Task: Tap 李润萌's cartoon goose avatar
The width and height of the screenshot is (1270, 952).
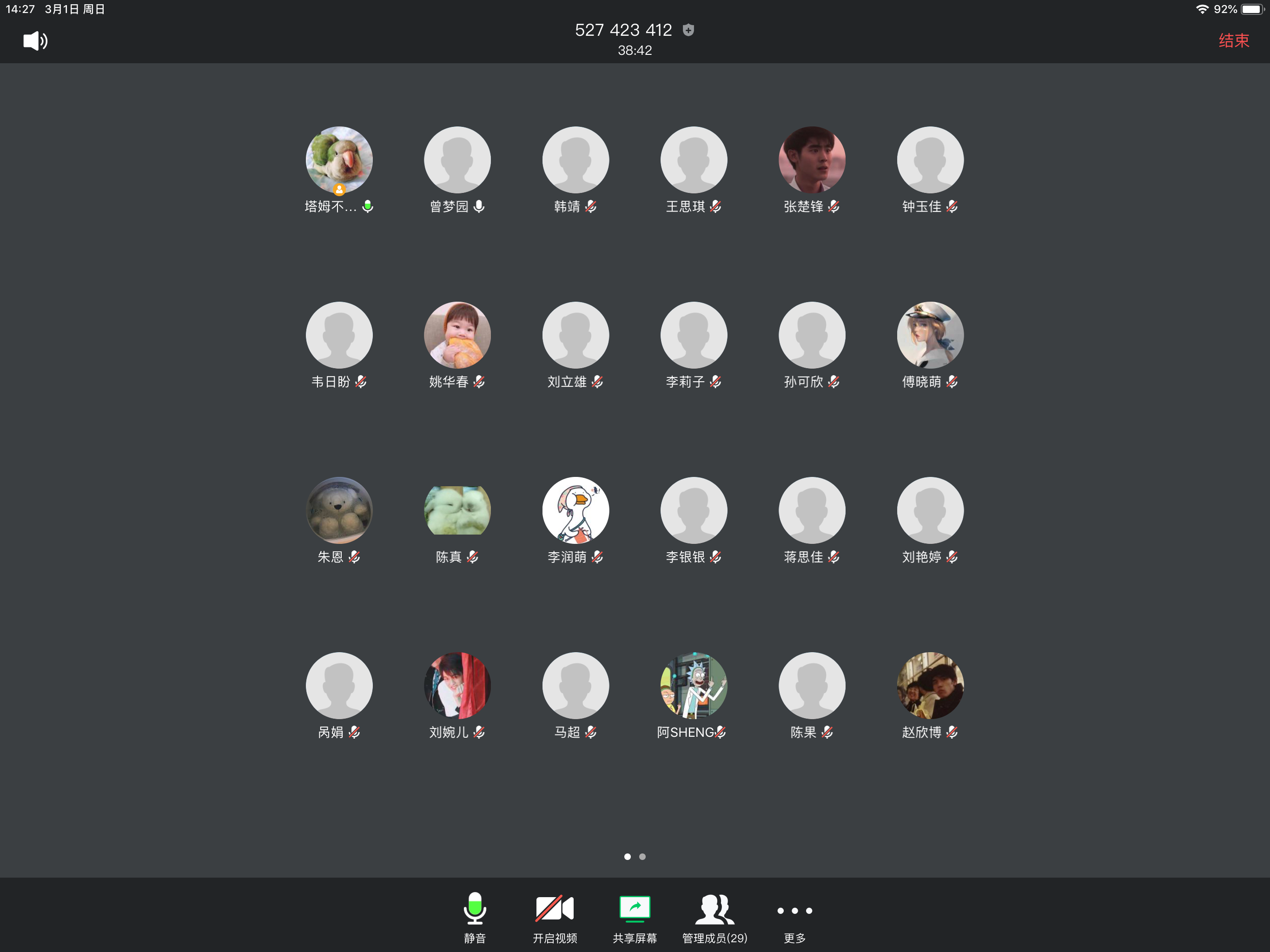Action: point(575,510)
